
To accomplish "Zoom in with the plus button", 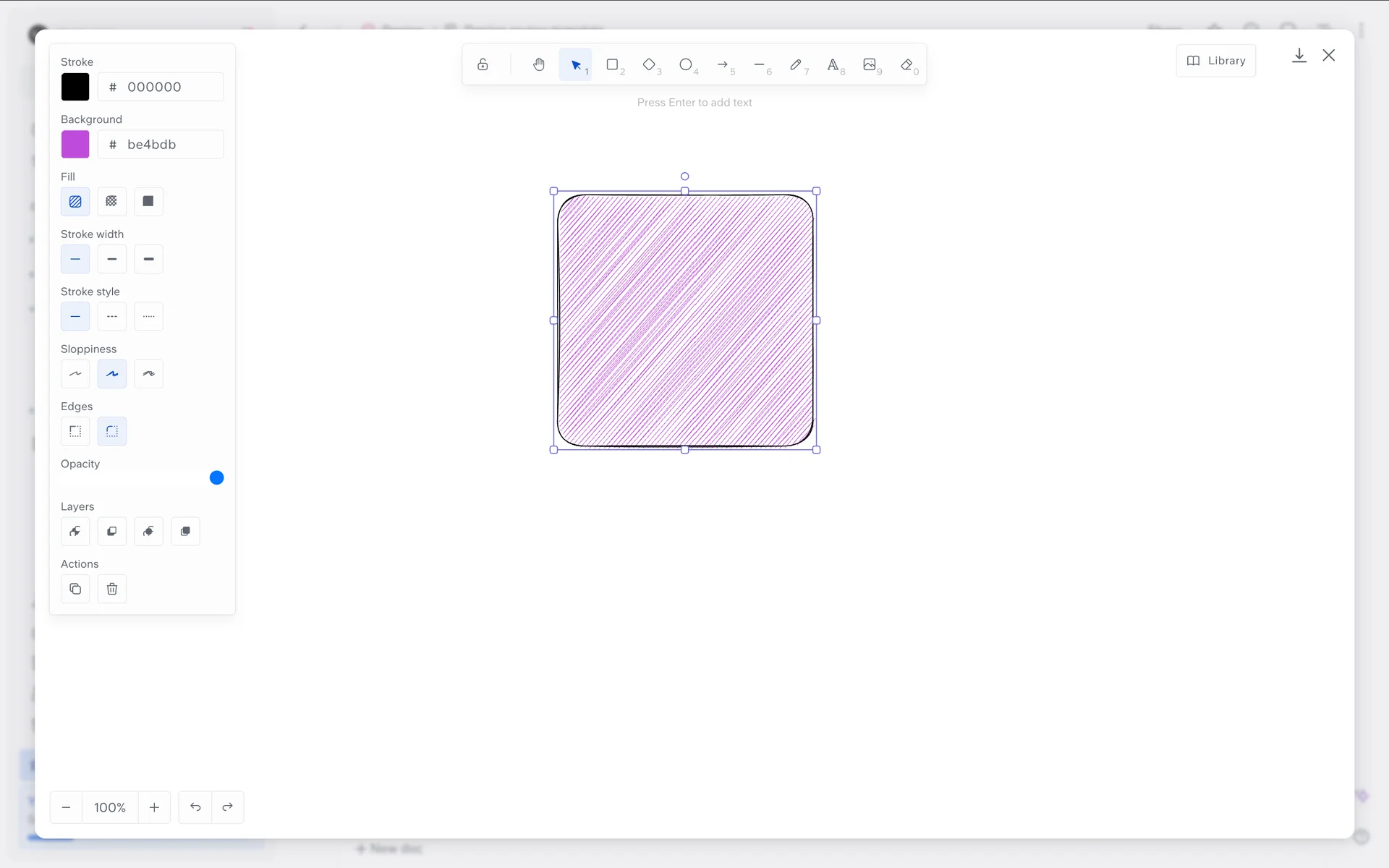I will click(x=154, y=807).
